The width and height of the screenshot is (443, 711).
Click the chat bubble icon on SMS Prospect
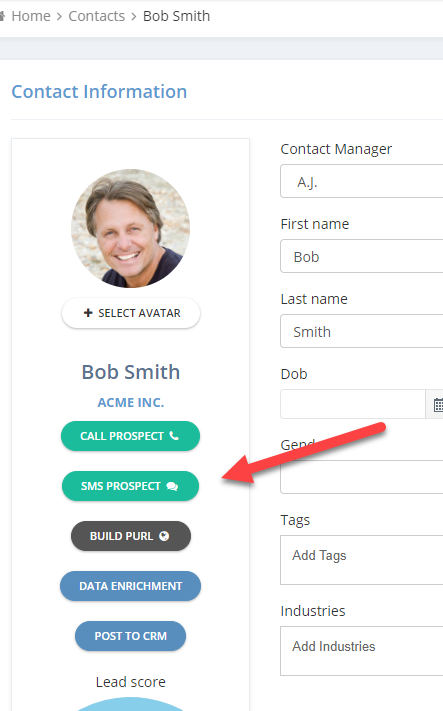[172, 486]
